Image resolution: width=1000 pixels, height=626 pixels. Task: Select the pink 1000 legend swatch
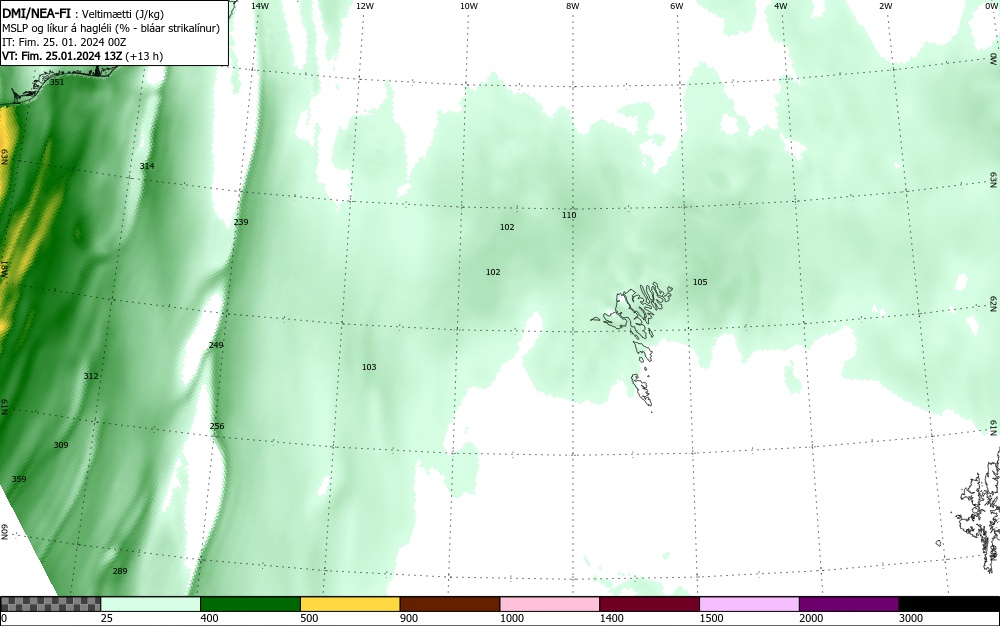click(550, 604)
